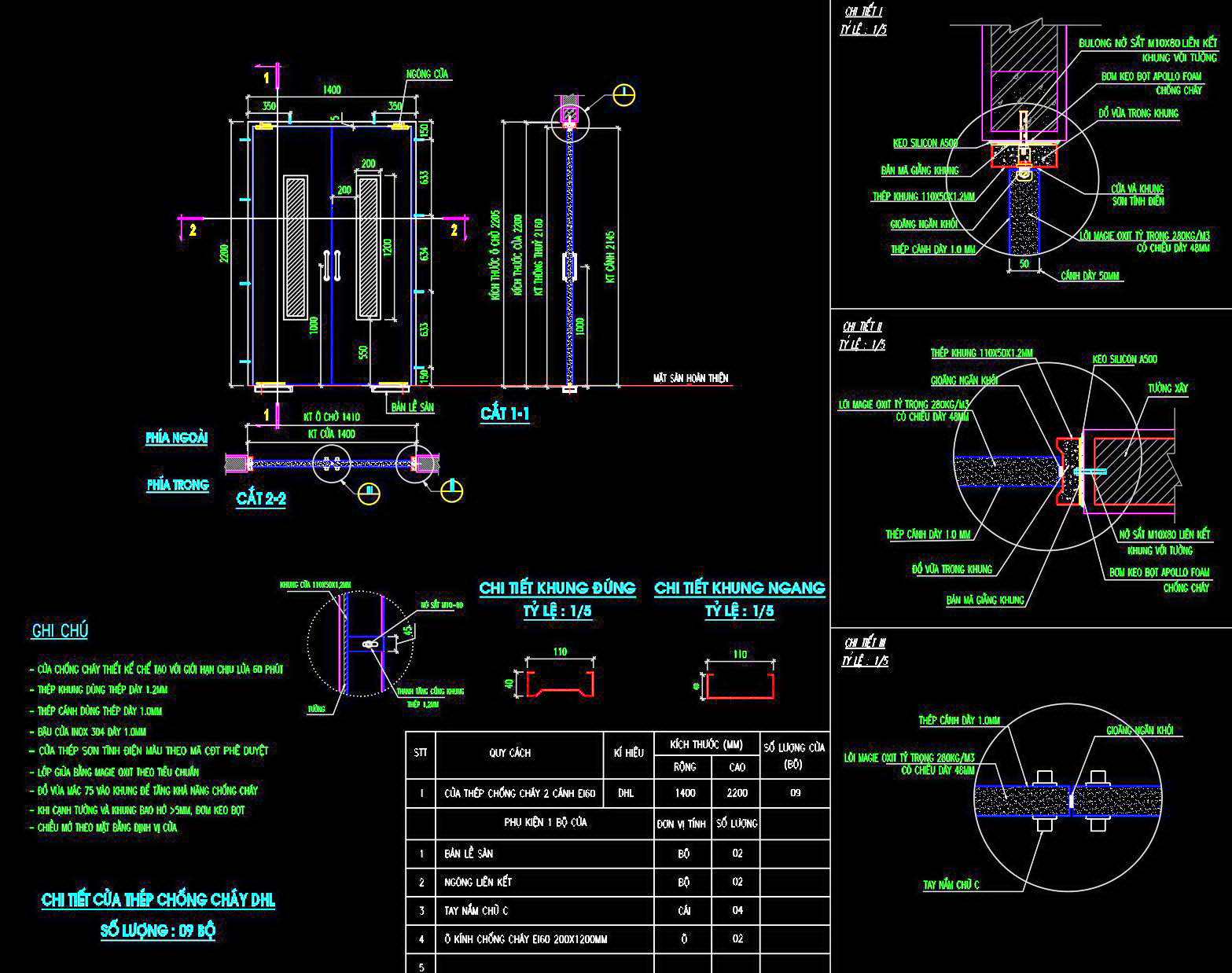Viewport: 1232px width, 973px height.
Task: Select the BẢN LỀ SÀN table cell
Action: coord(469,854)
